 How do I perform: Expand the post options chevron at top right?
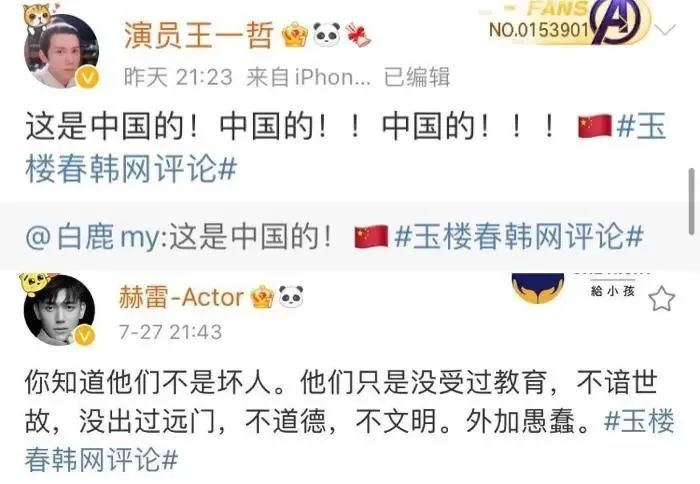coord(667,30)
